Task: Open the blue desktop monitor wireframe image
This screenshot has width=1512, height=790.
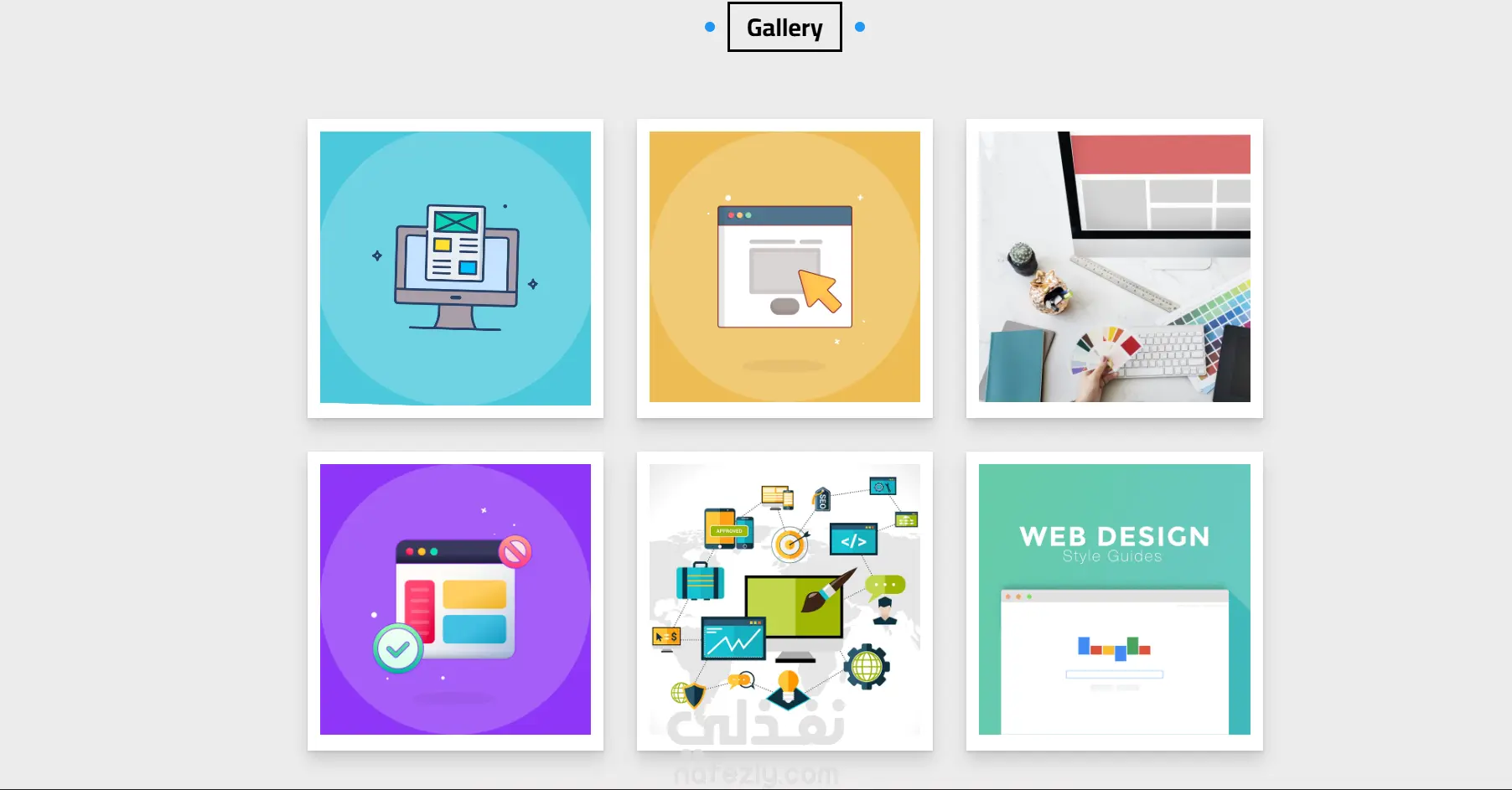Action: coord(455,268)
